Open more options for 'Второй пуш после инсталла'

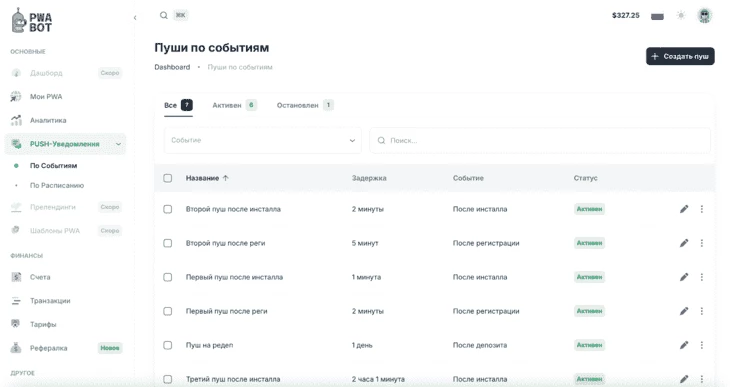[702, 209]
